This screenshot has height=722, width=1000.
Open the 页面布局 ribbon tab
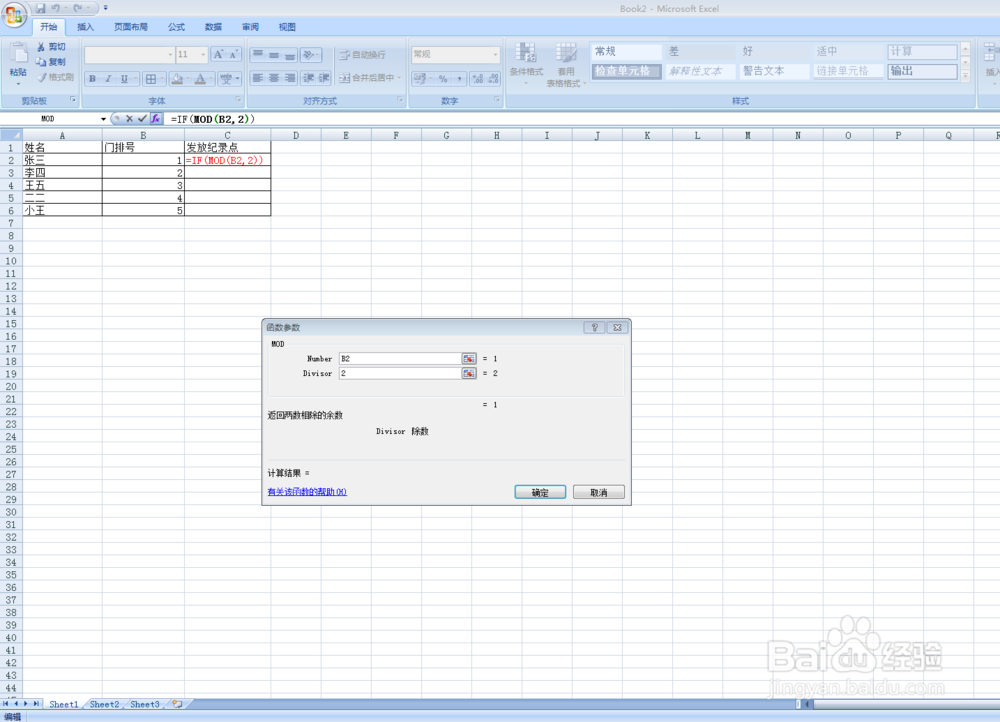pos(131,27)
